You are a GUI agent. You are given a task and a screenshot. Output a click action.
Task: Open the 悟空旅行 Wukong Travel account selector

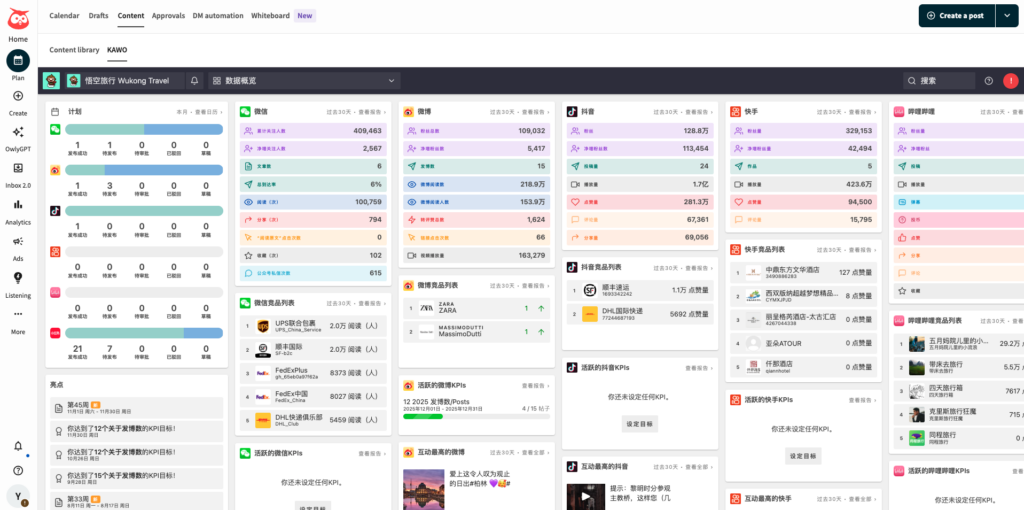click(117, 81)
